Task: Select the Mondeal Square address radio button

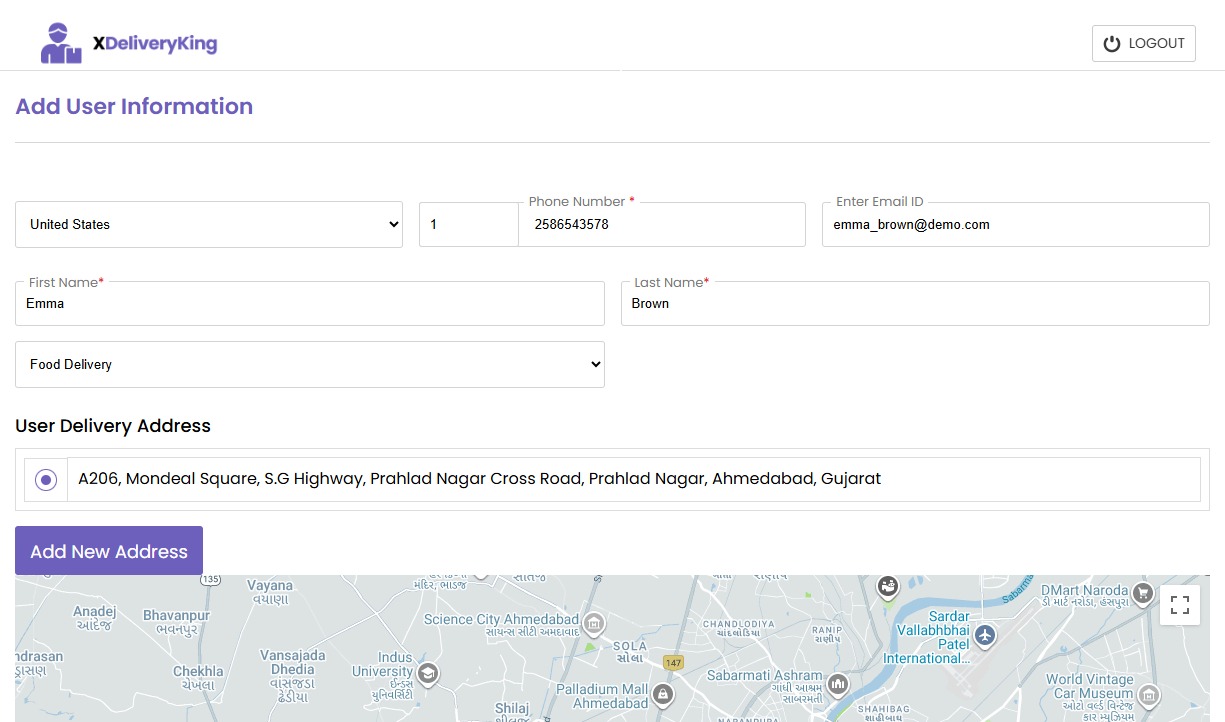Action: tap(46, 480)
